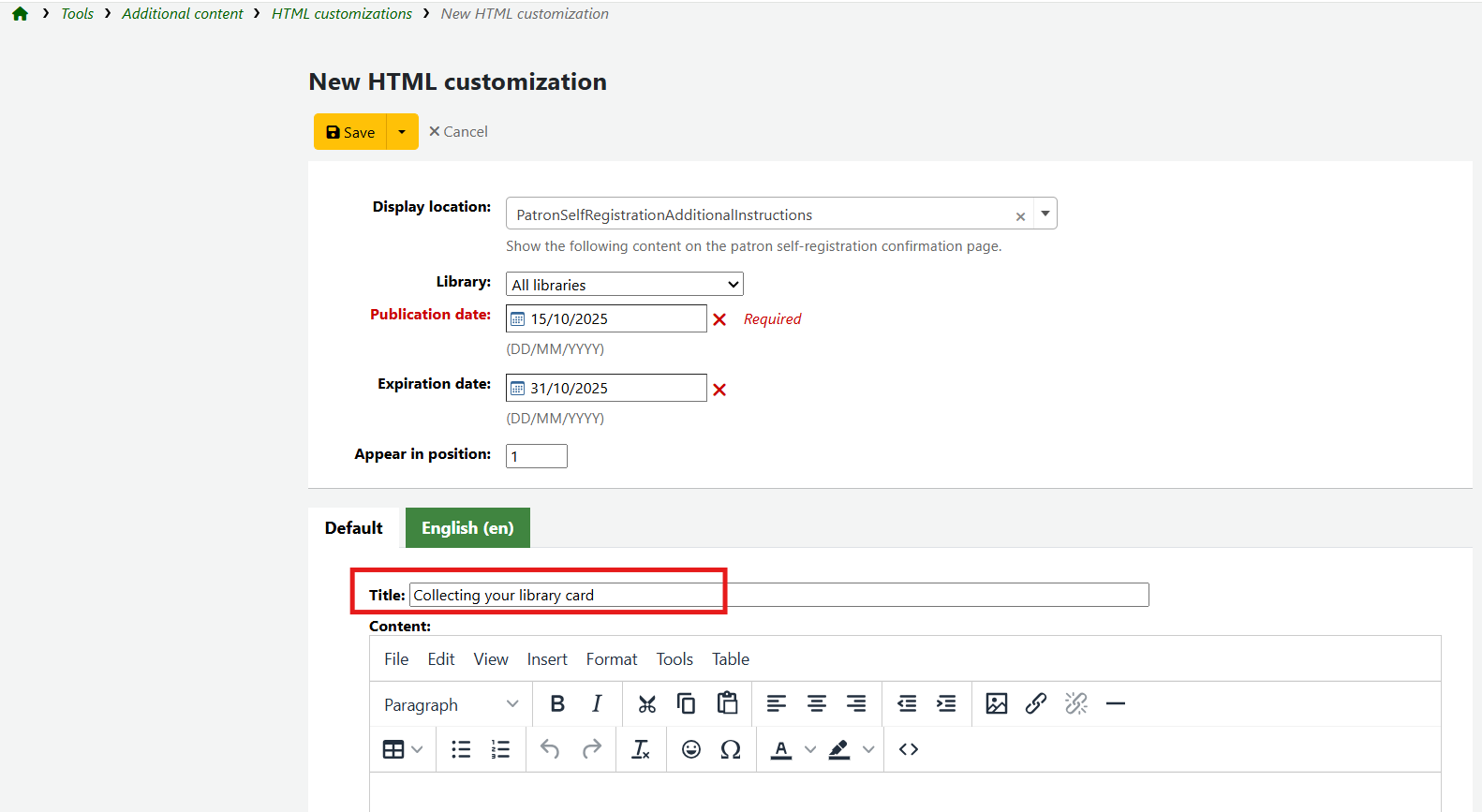This screenshot has height=812, width=1482.
Task: Open the text color picker arrow
Action: pos(810,749)
